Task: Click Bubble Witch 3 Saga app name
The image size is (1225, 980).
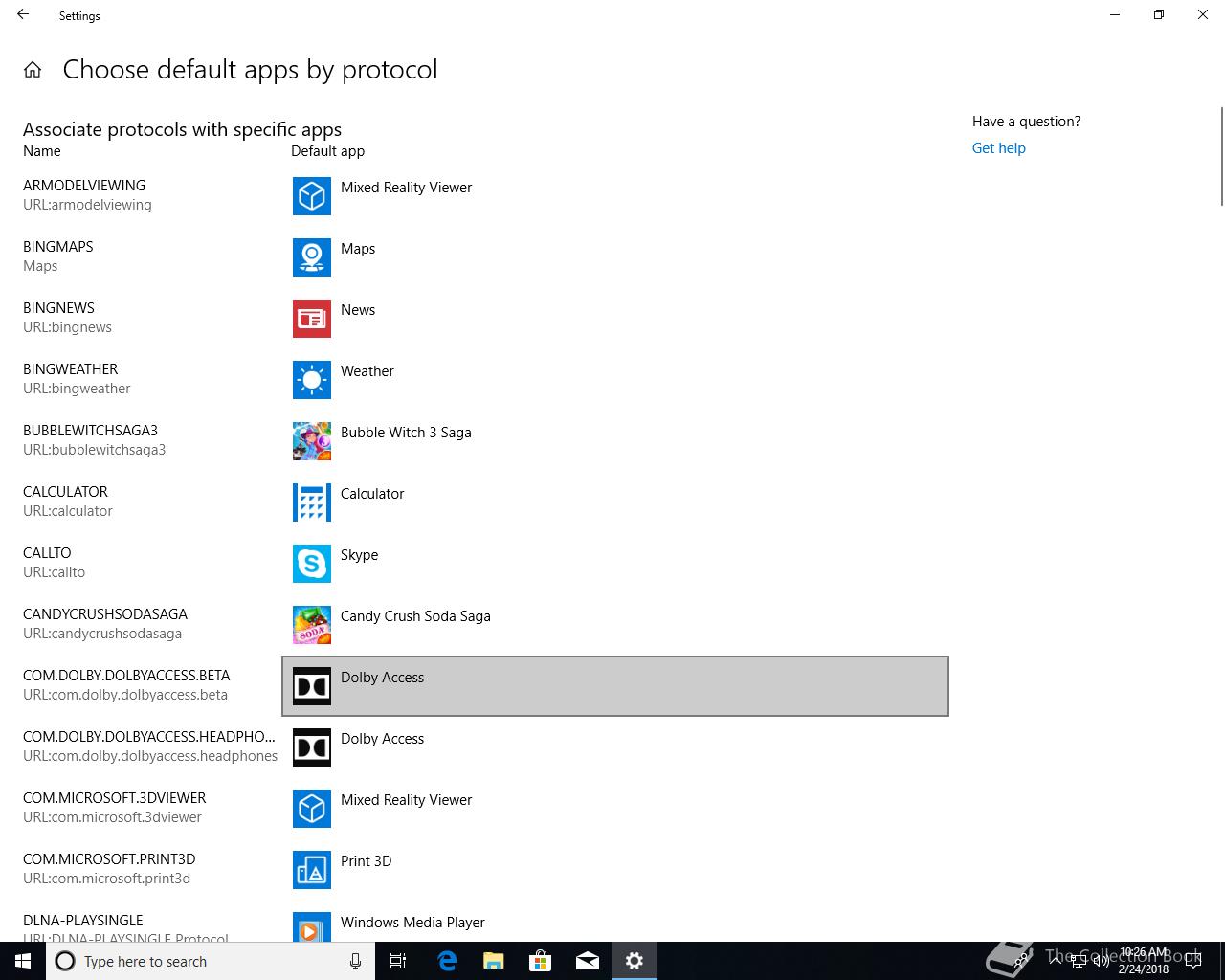Action: pos(406,433)
